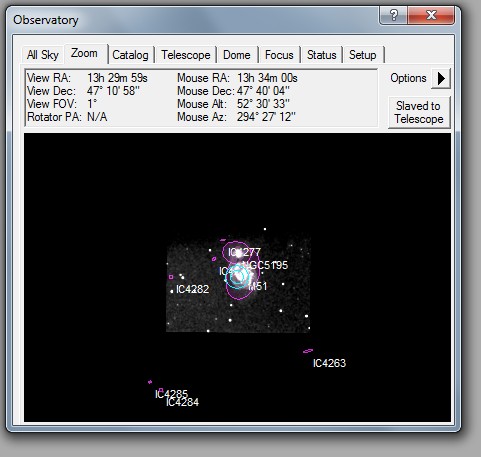This screenshot has width=481, height=457.
Task: Open the Catalog tab
Action: click(130, 55)
